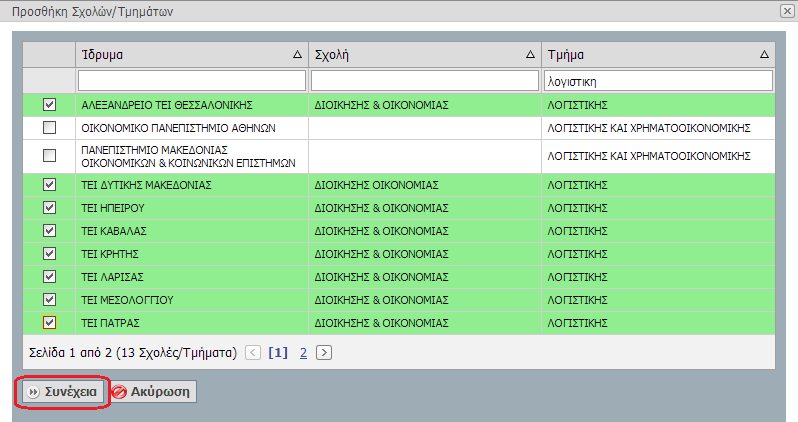Uncheck ΤΕΙ ΜΕΣΟΛΟΓΓΙΟΥ row checkbox
This screenshot has width=798, height=422.
point(49,299)
